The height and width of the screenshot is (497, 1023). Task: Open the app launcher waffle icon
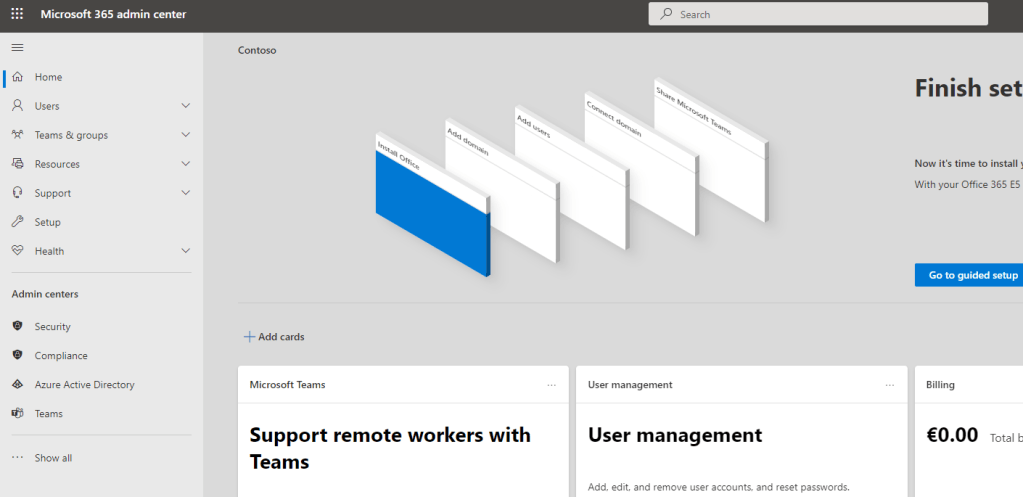(x=17, y=14)
